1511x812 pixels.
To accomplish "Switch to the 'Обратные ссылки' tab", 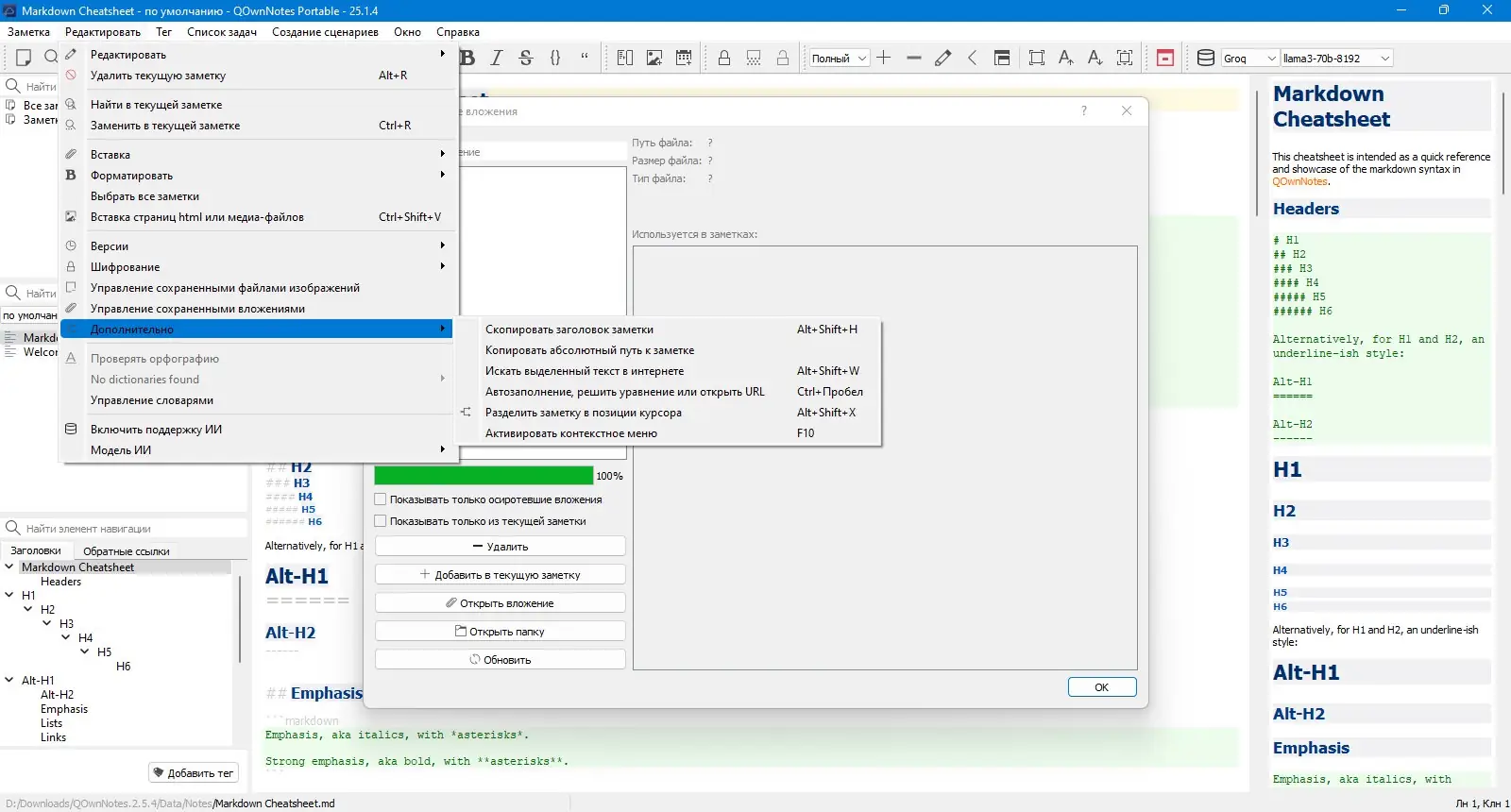I will point(127,551).
